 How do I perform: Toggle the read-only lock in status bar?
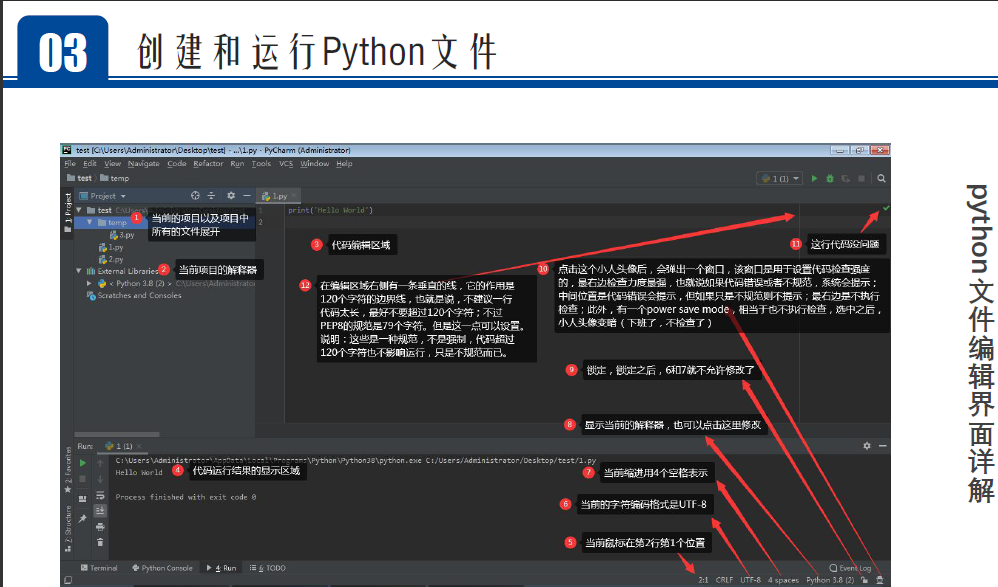(x=864, y=580)
